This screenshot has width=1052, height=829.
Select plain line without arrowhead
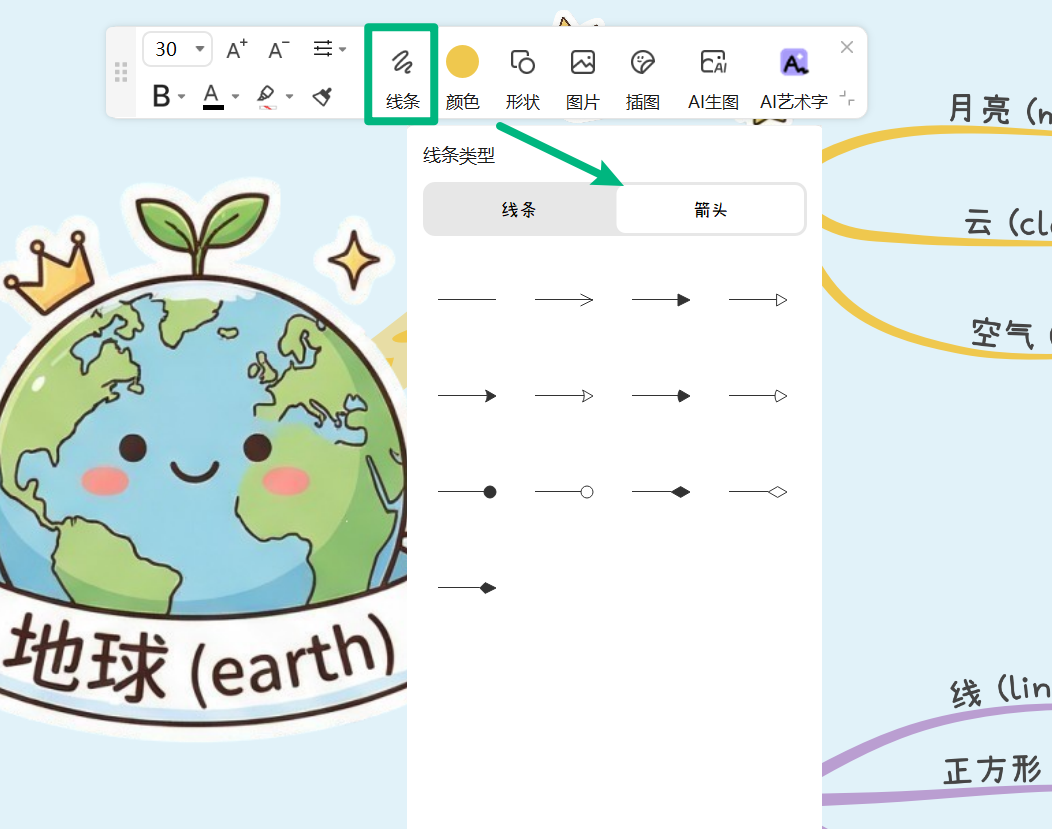[467, 300]
